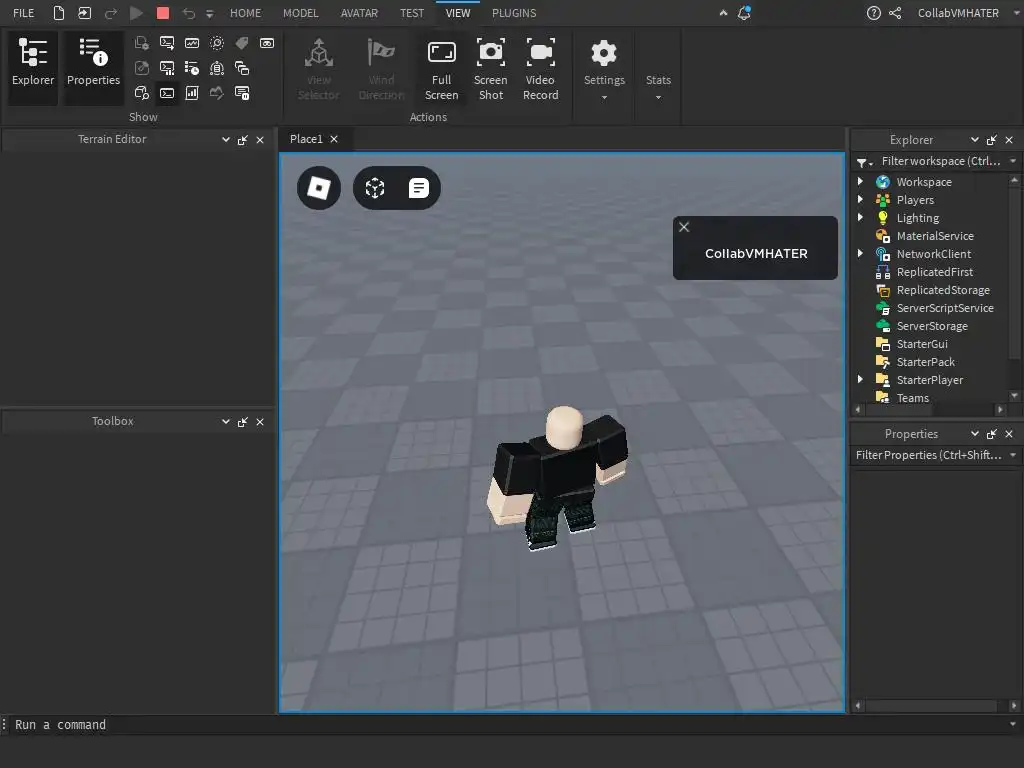
Task: Click the VR headset icon in Show group
Action: tap(266, 43)
